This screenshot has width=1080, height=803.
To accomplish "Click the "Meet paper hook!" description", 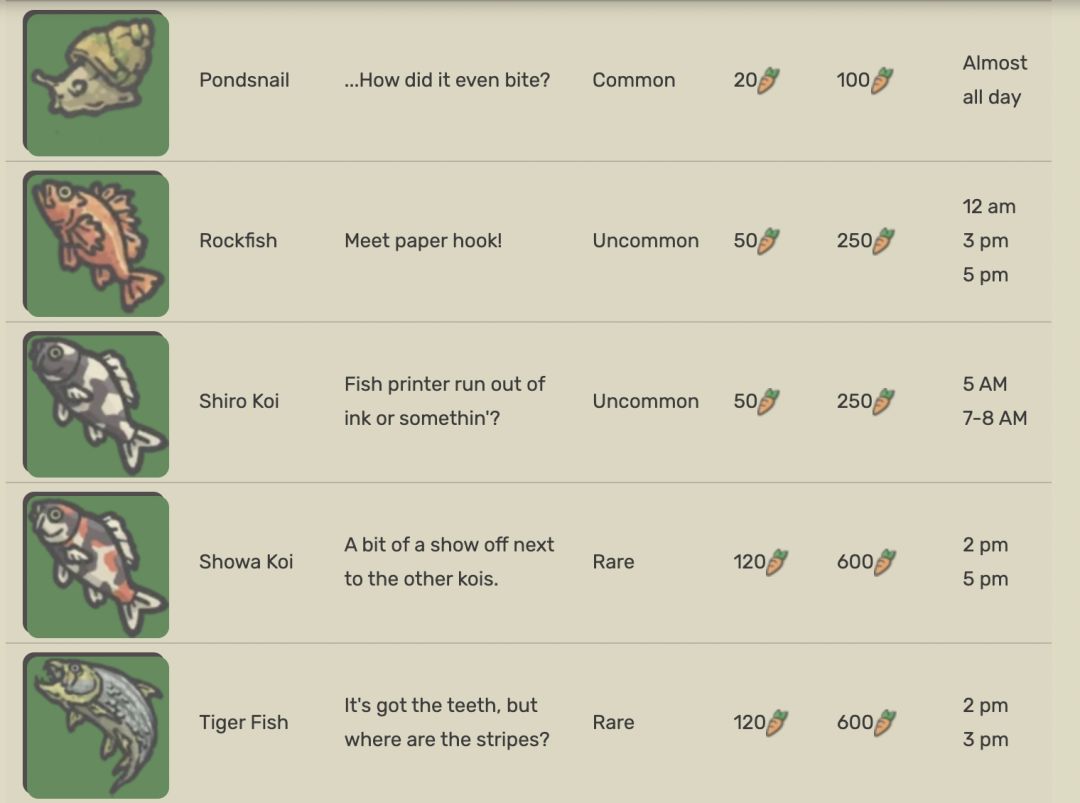I will pyautogui.click(x=423, y=241).
